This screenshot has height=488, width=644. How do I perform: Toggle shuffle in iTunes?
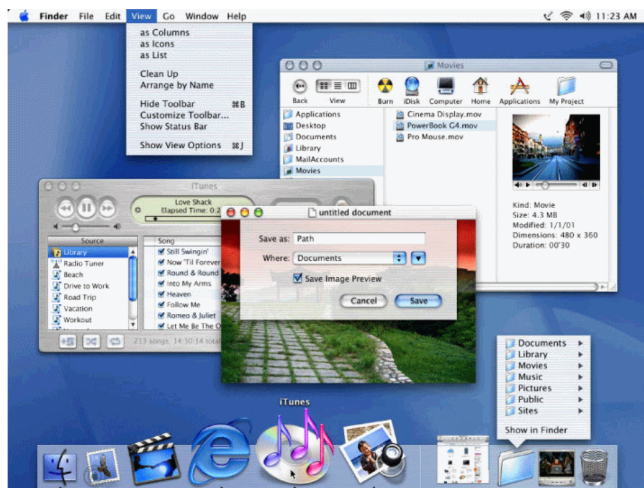click(x=91, y=341)
